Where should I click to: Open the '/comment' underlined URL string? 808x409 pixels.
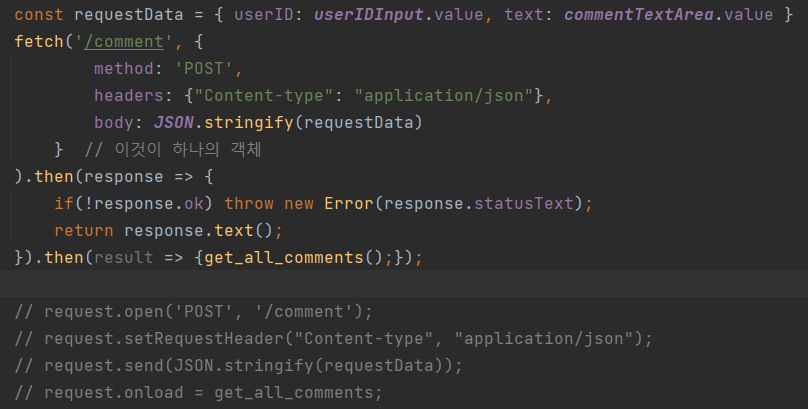tap(124, 41)
